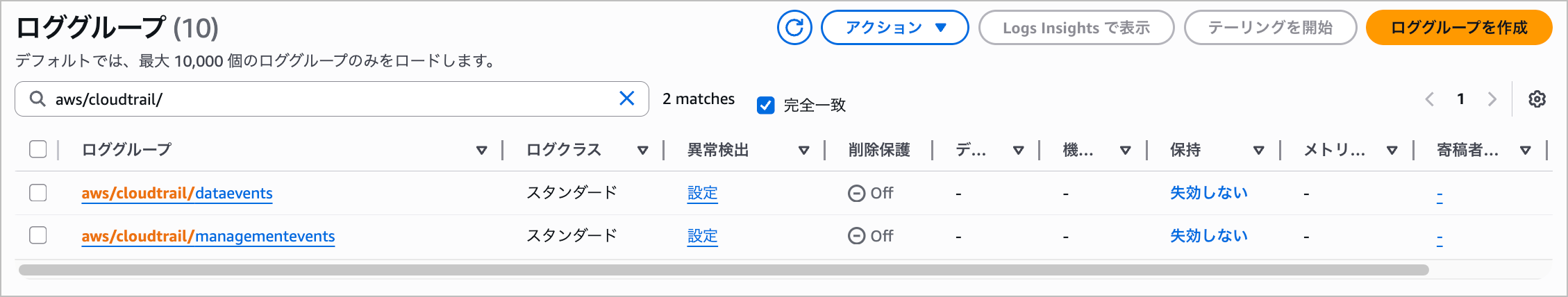Sort by 異常検出 column arrow

(803, 150)
